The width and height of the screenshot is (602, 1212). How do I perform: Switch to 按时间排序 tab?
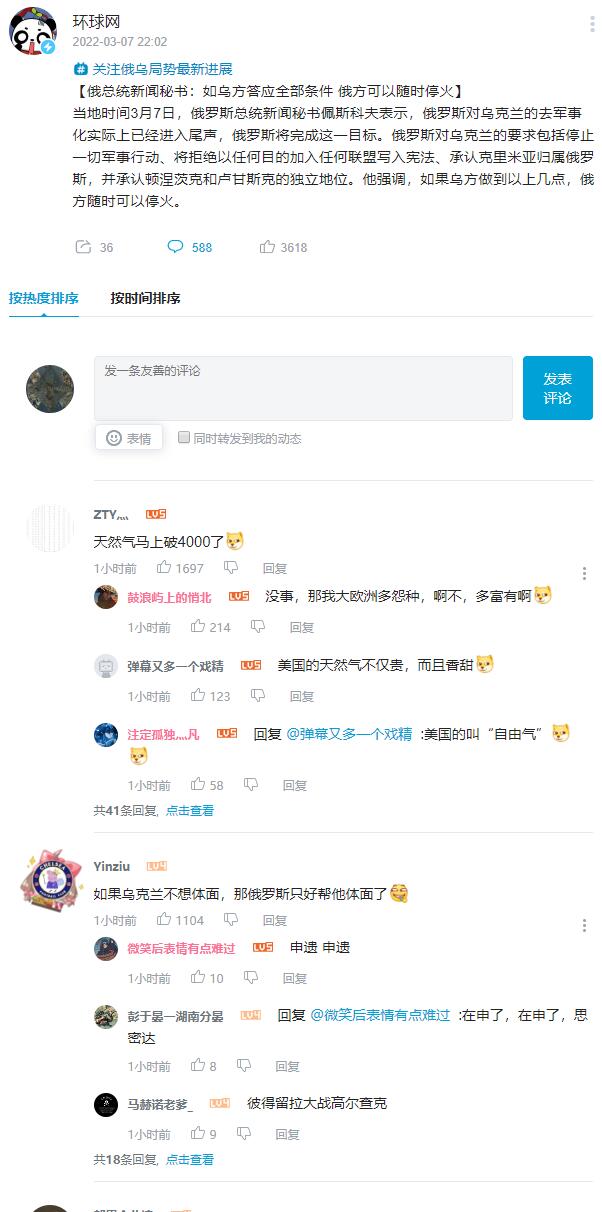tap(145, 298)
